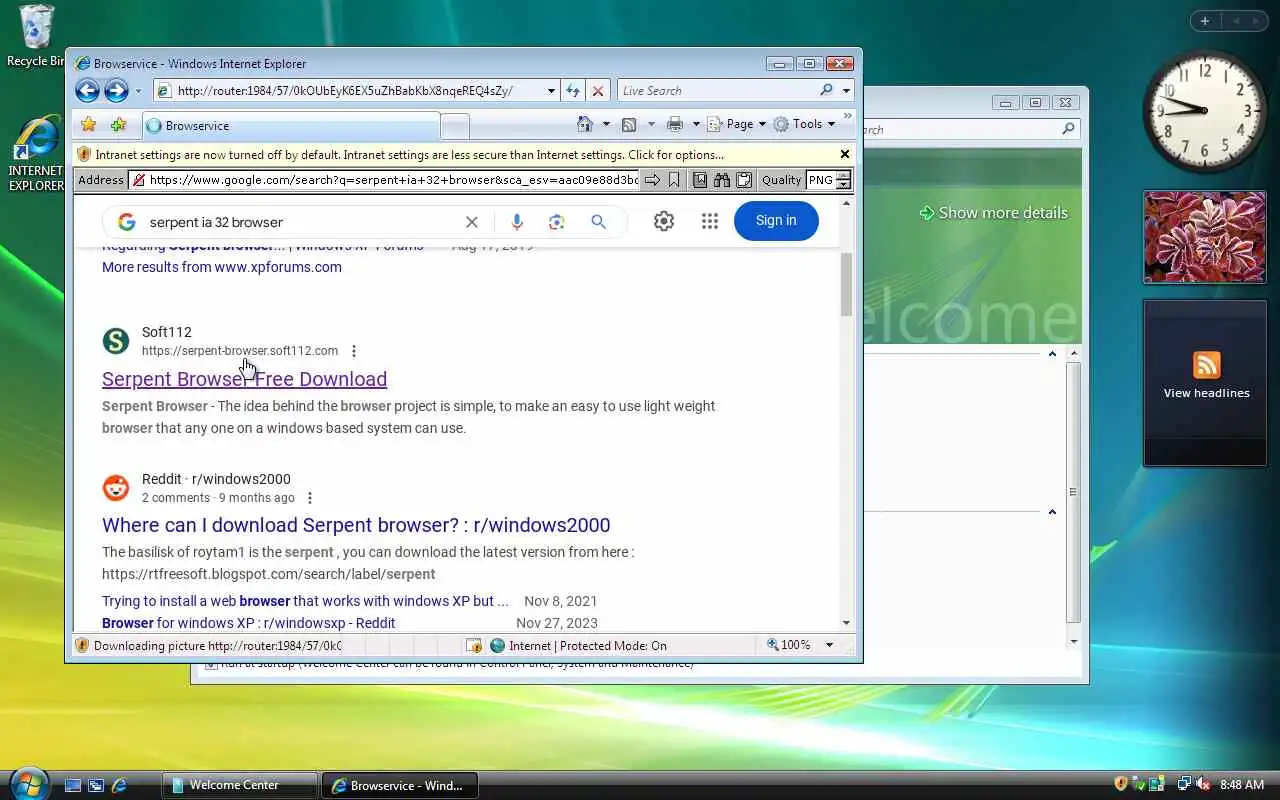Click the Google search magnifier button
The height and width of the screenshot is (800, 1280).
click(x=598, y=222)
